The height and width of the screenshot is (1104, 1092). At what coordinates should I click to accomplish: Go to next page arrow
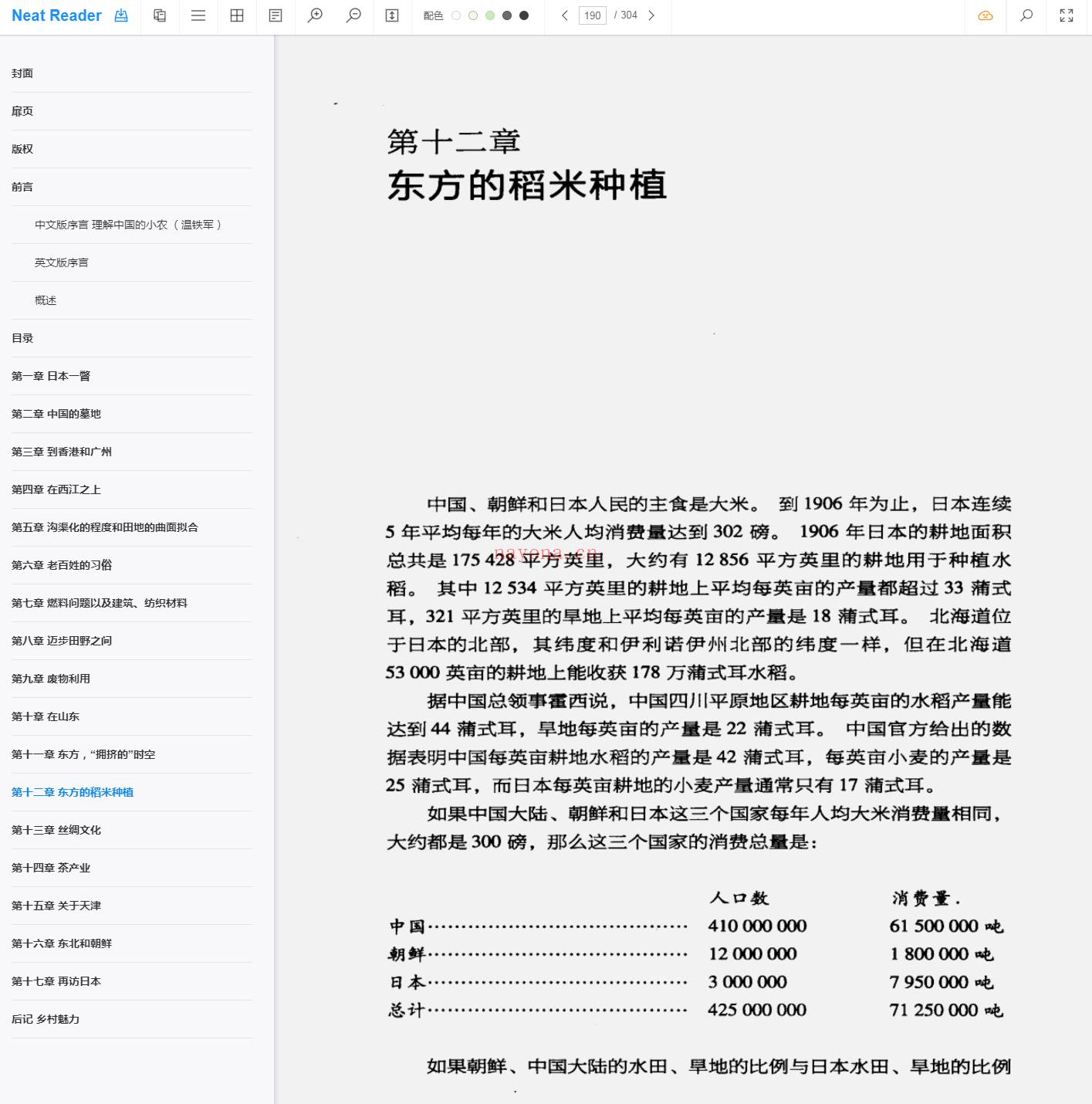click(x=651, y=15)
